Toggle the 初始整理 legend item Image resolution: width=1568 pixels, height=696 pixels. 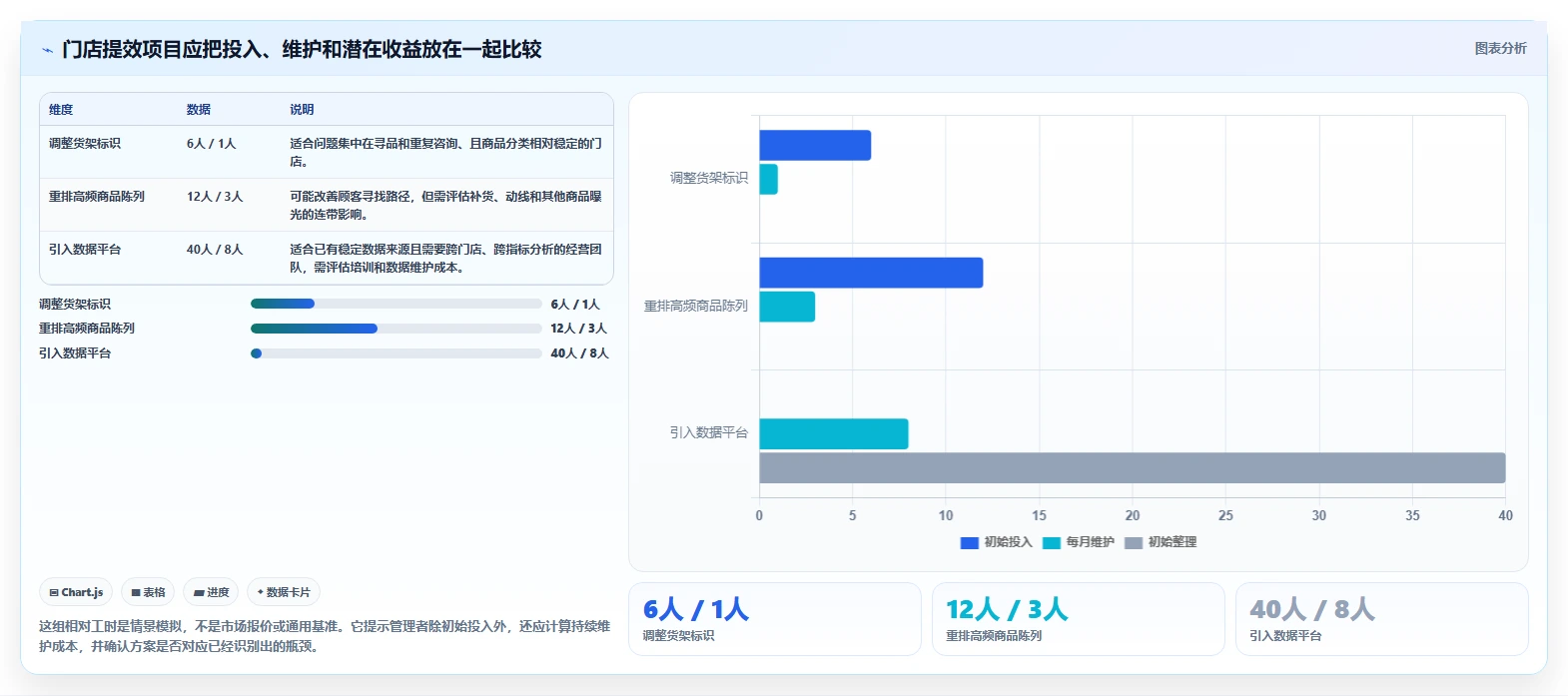pos(1161,542)
